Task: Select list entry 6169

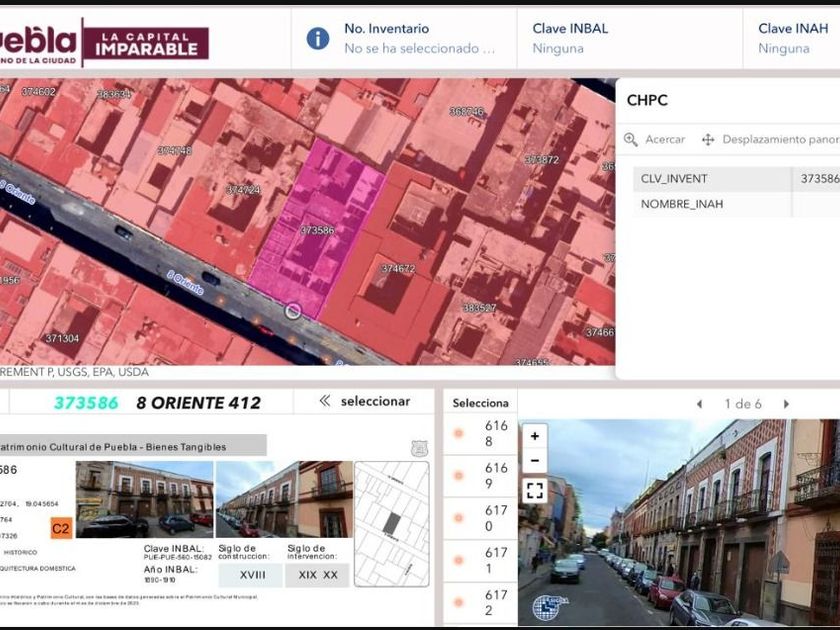Action: coord(481,476)
